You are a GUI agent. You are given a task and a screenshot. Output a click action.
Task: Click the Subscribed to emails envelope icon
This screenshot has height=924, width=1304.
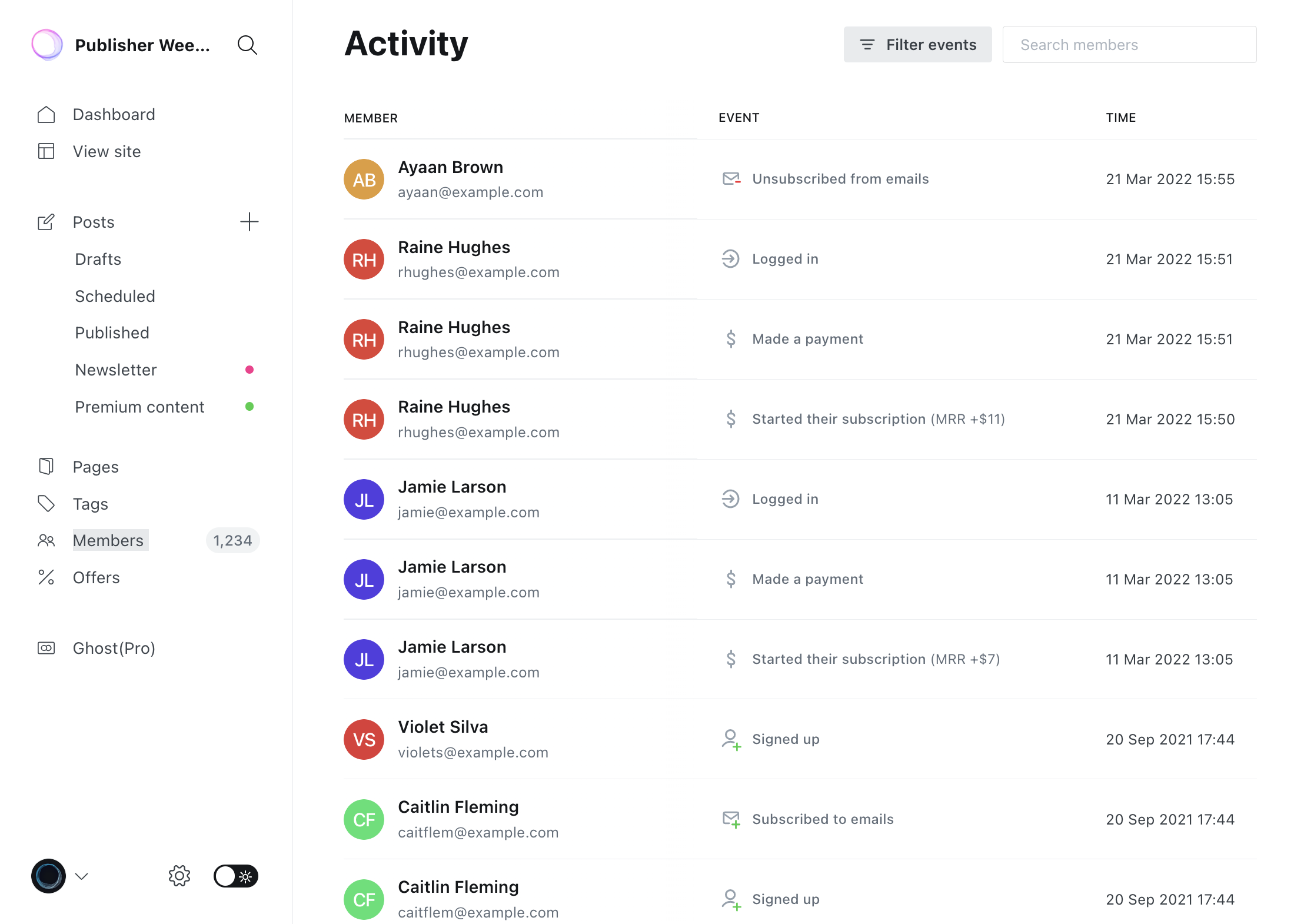pyautogui.click(x=731, y=820)
